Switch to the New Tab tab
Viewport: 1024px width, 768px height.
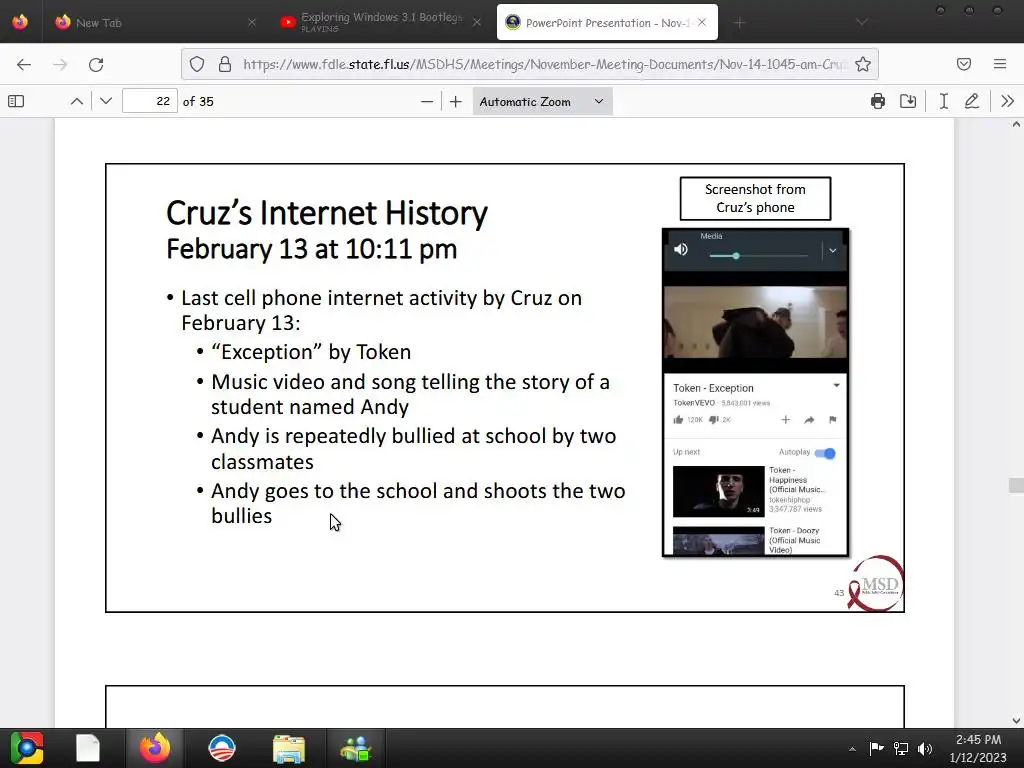click(x=153, y=23)
